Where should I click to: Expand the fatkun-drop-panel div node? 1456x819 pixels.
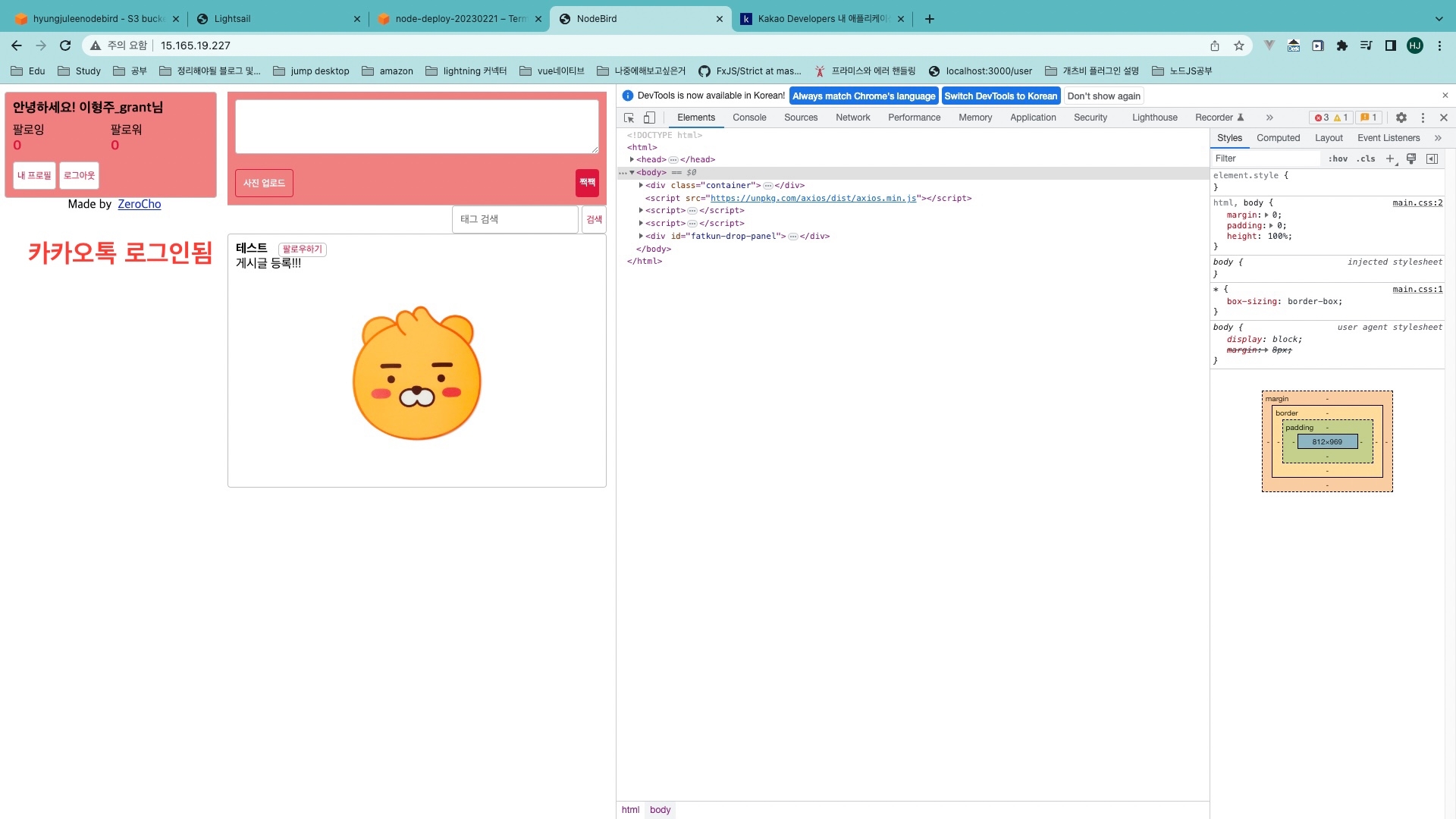[x=641, y=237]
